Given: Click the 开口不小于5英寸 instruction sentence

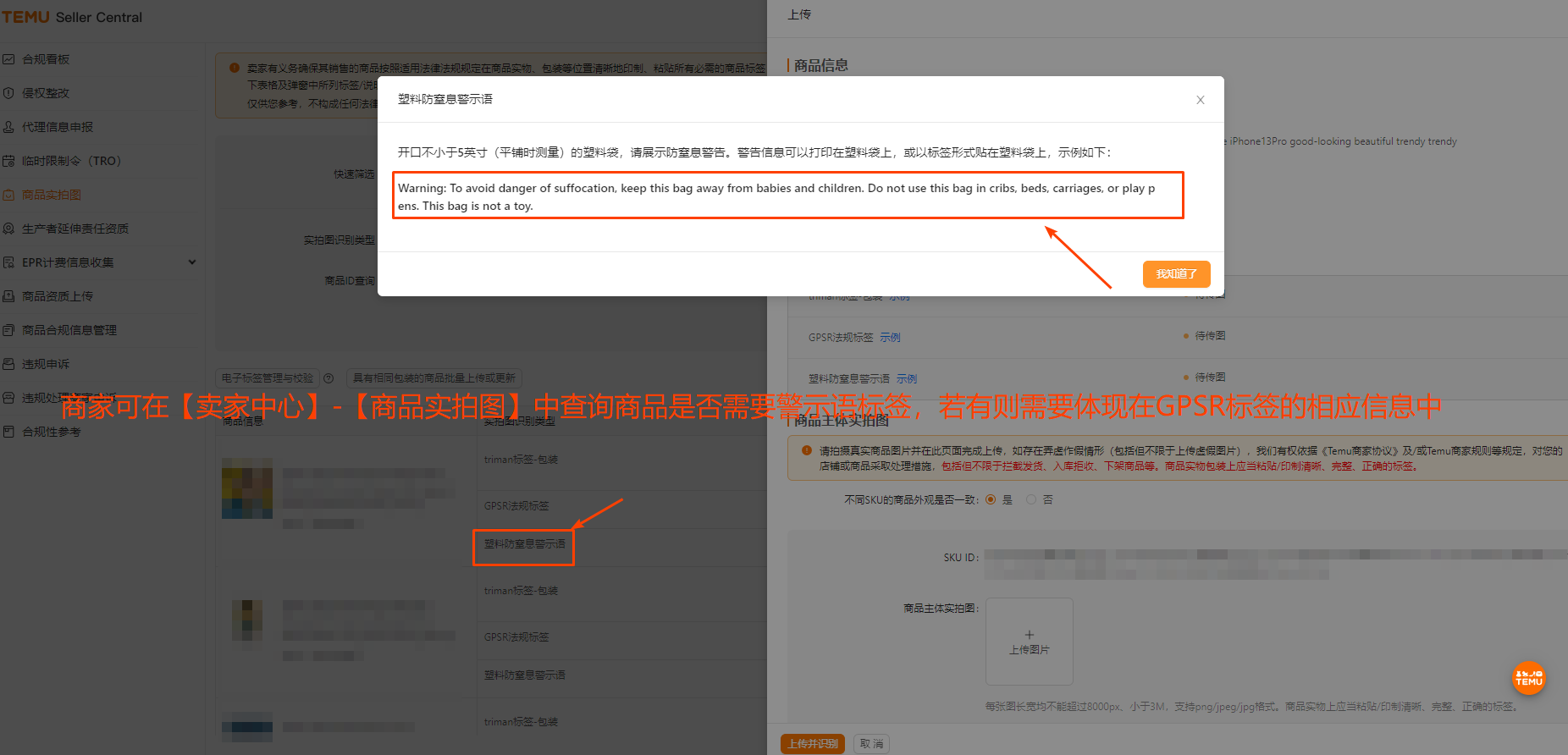Looking at the screenshot, I should coord(754,152).
